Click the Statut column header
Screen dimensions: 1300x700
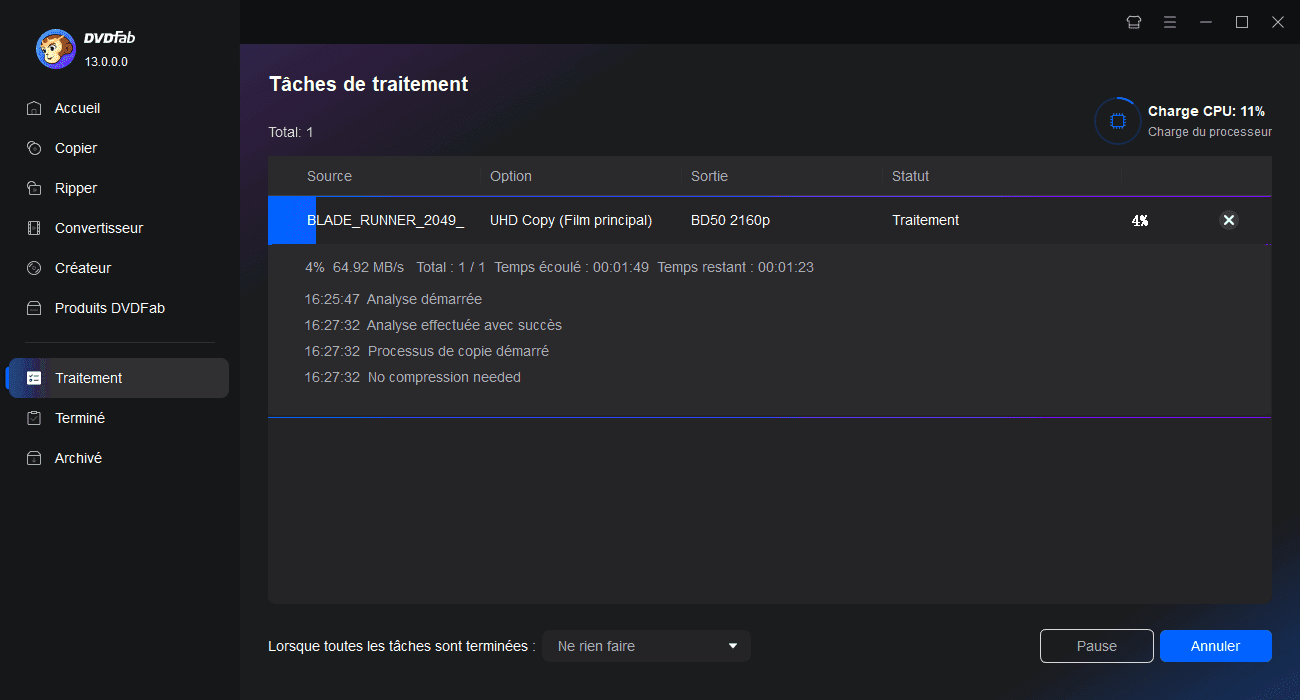(x=911, y=176)
